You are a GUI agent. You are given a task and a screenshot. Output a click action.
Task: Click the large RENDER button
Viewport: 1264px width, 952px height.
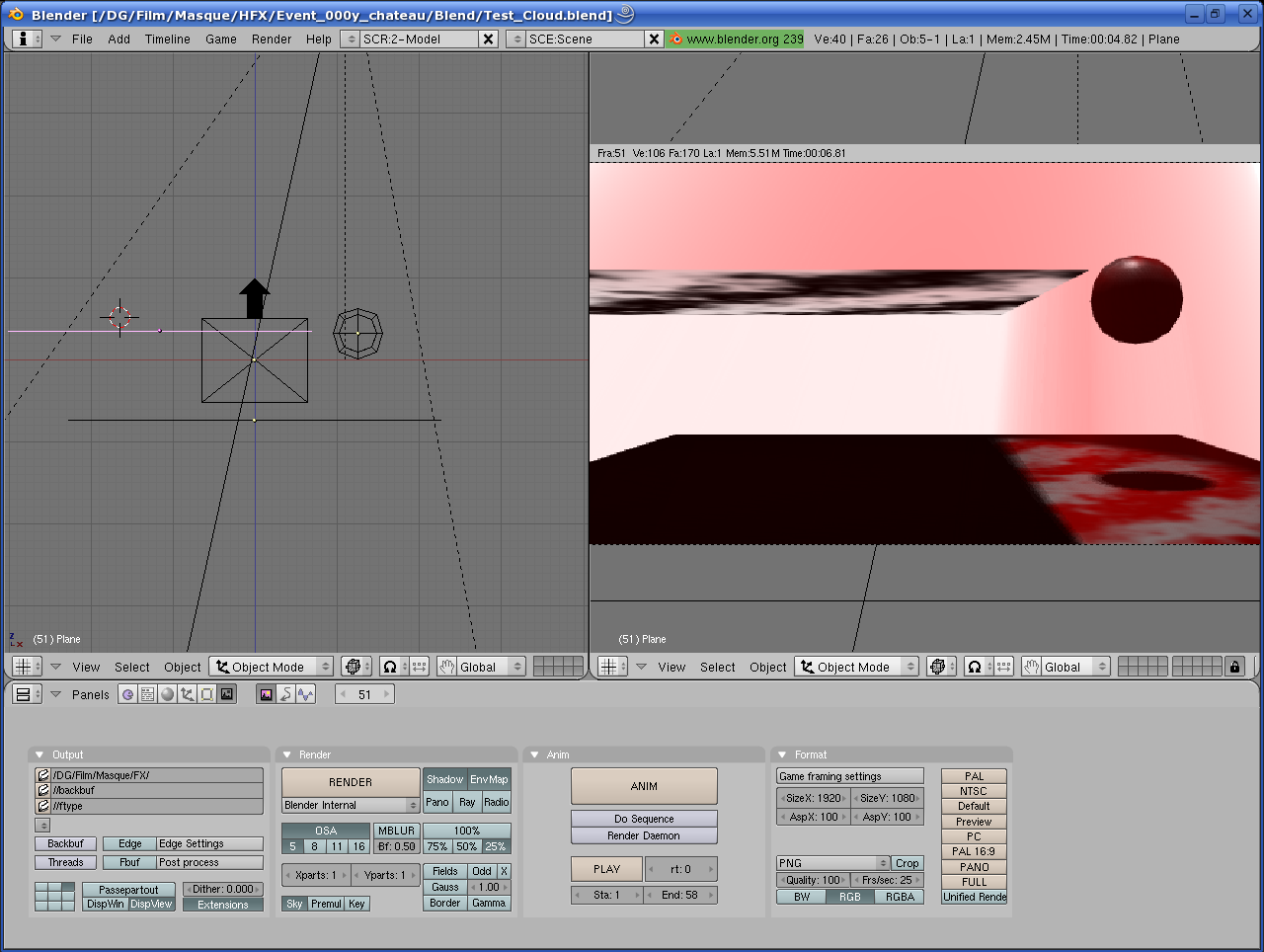351,782
